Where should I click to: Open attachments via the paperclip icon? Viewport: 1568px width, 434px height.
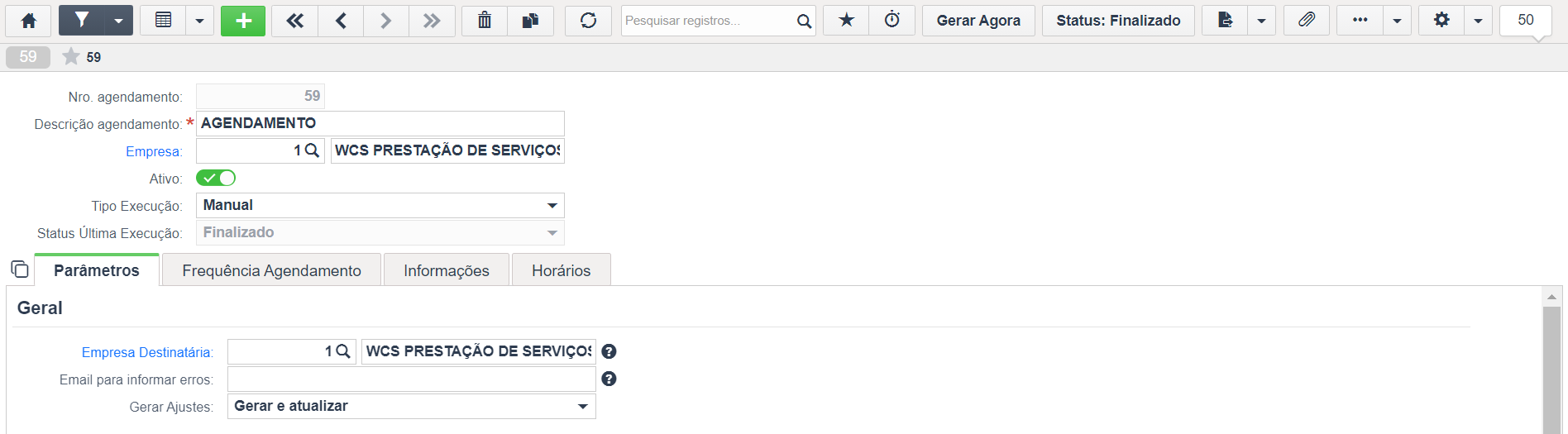point(1307,21)
